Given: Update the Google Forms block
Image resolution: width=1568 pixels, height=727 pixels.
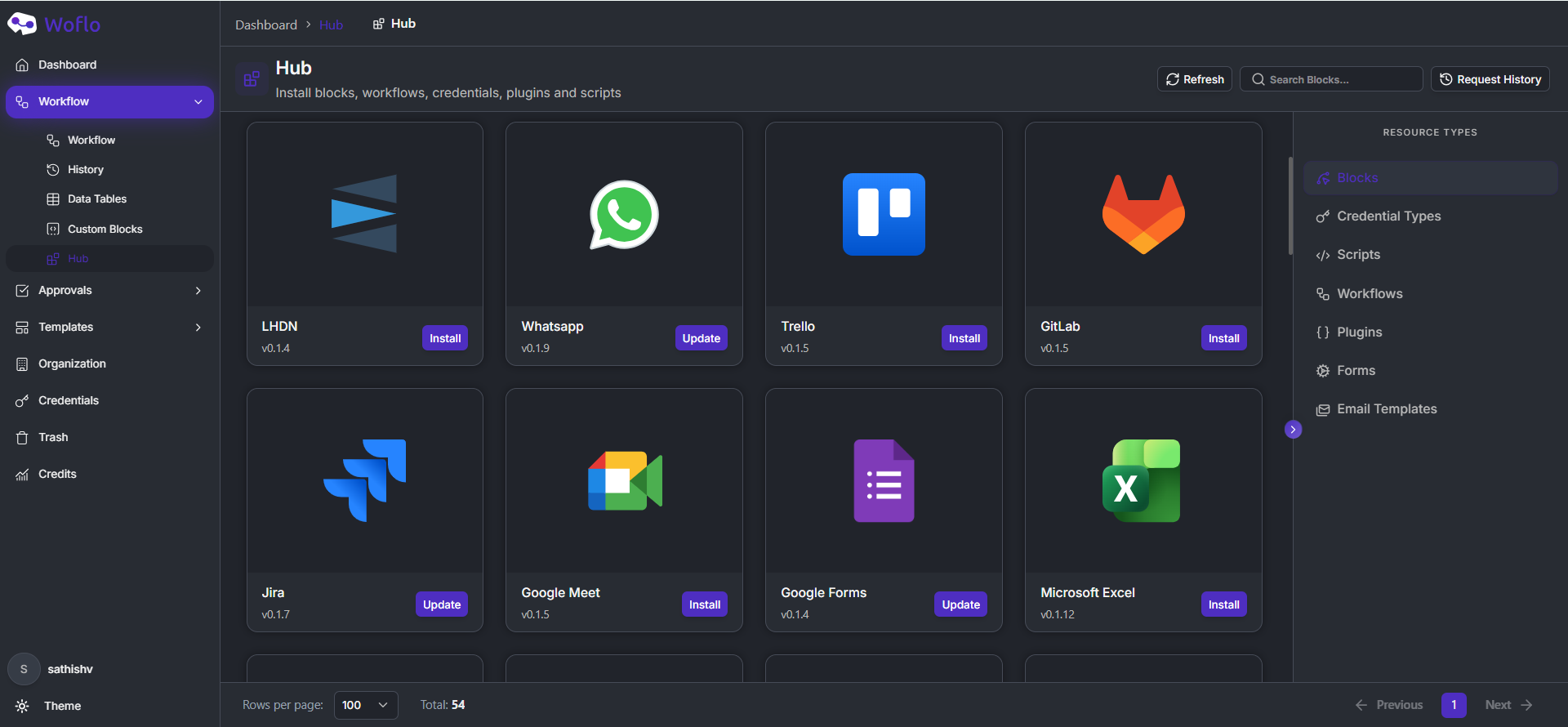Looking at the screenshot, I should tap(960, 604).
